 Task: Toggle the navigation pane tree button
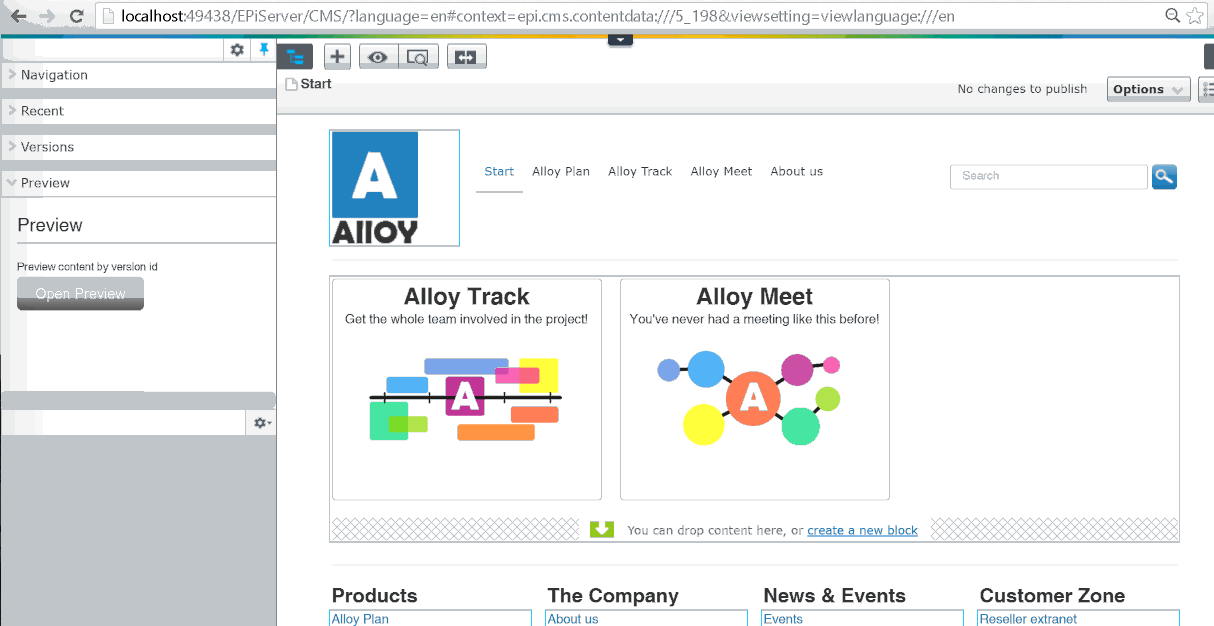[x=295, y=57]
